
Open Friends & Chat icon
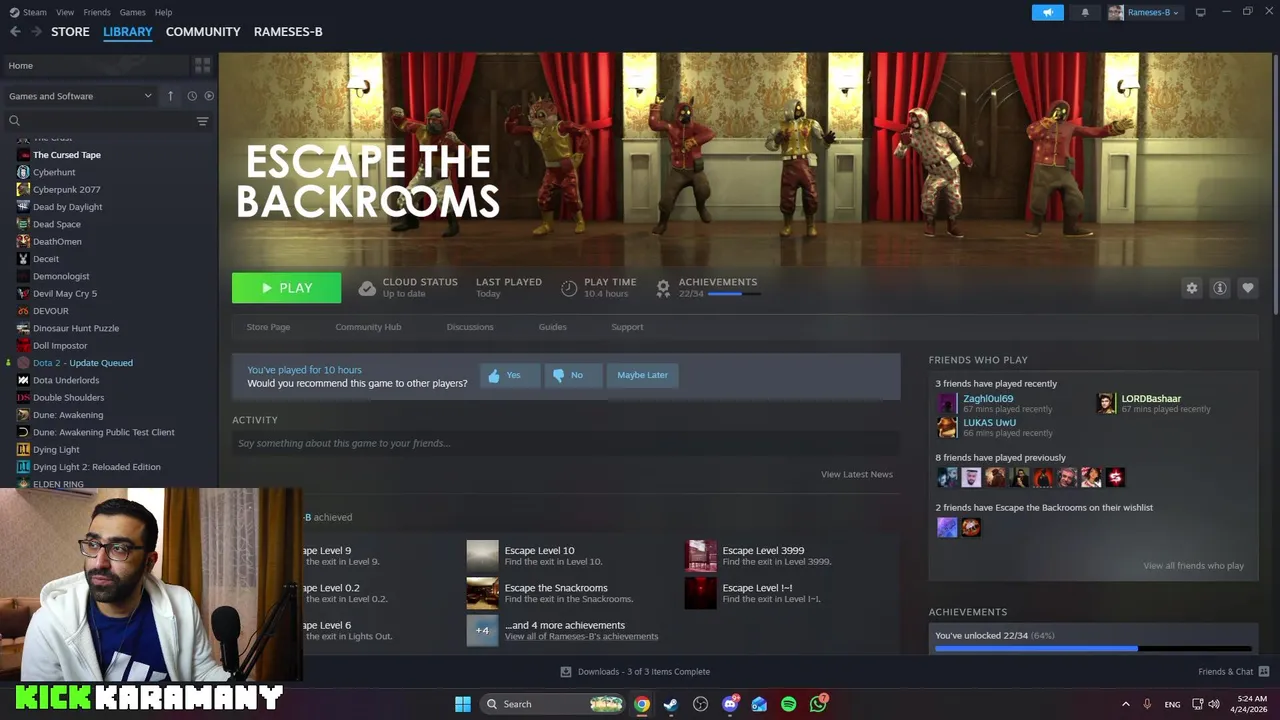(1264, 671)
